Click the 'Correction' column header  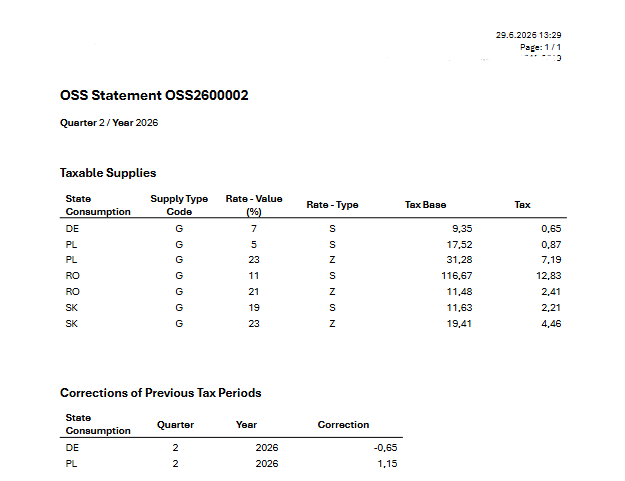coord(343,425)
